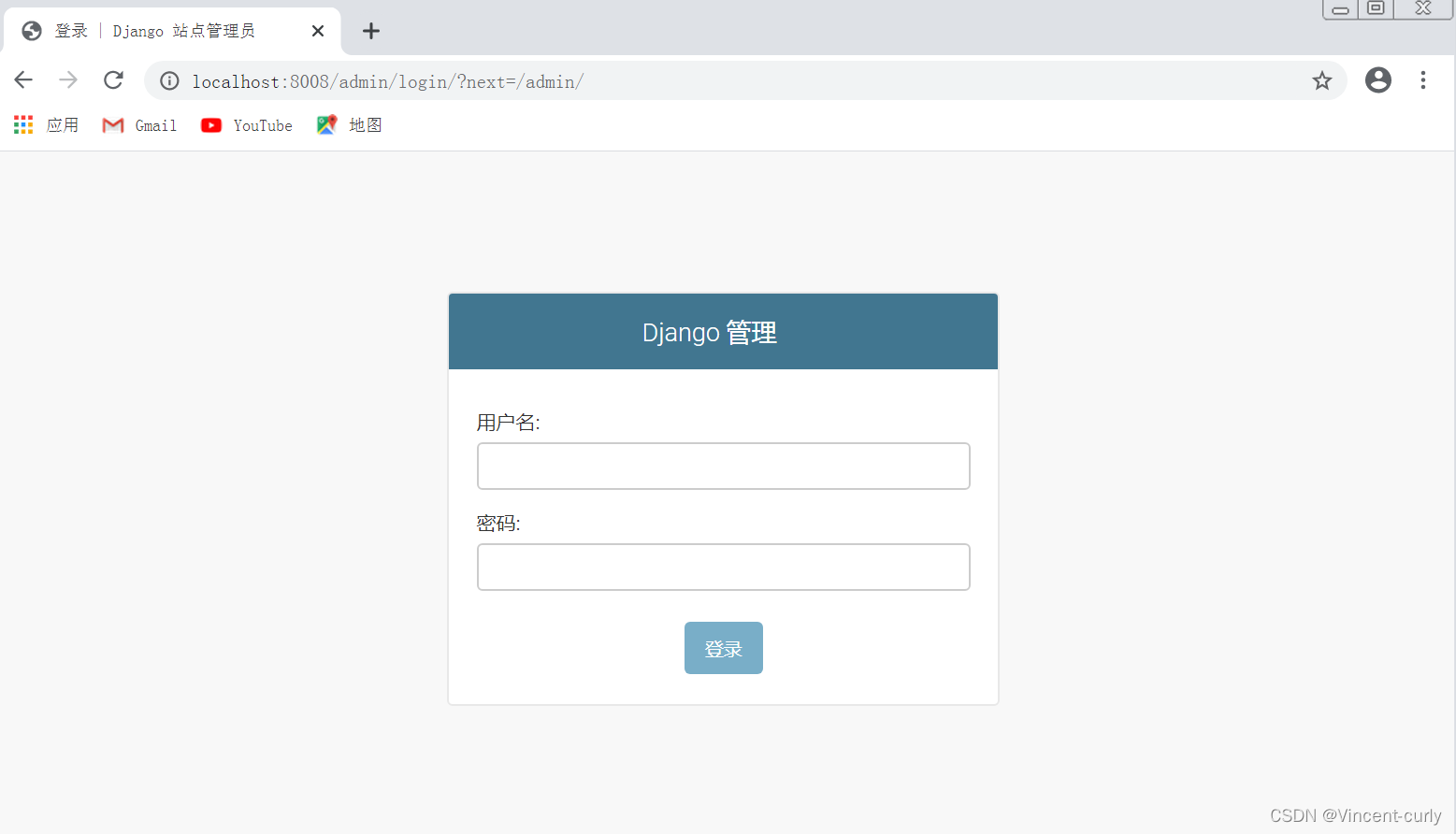
Task: Open the YouTube bookmark
Action: tap(247, 125)
